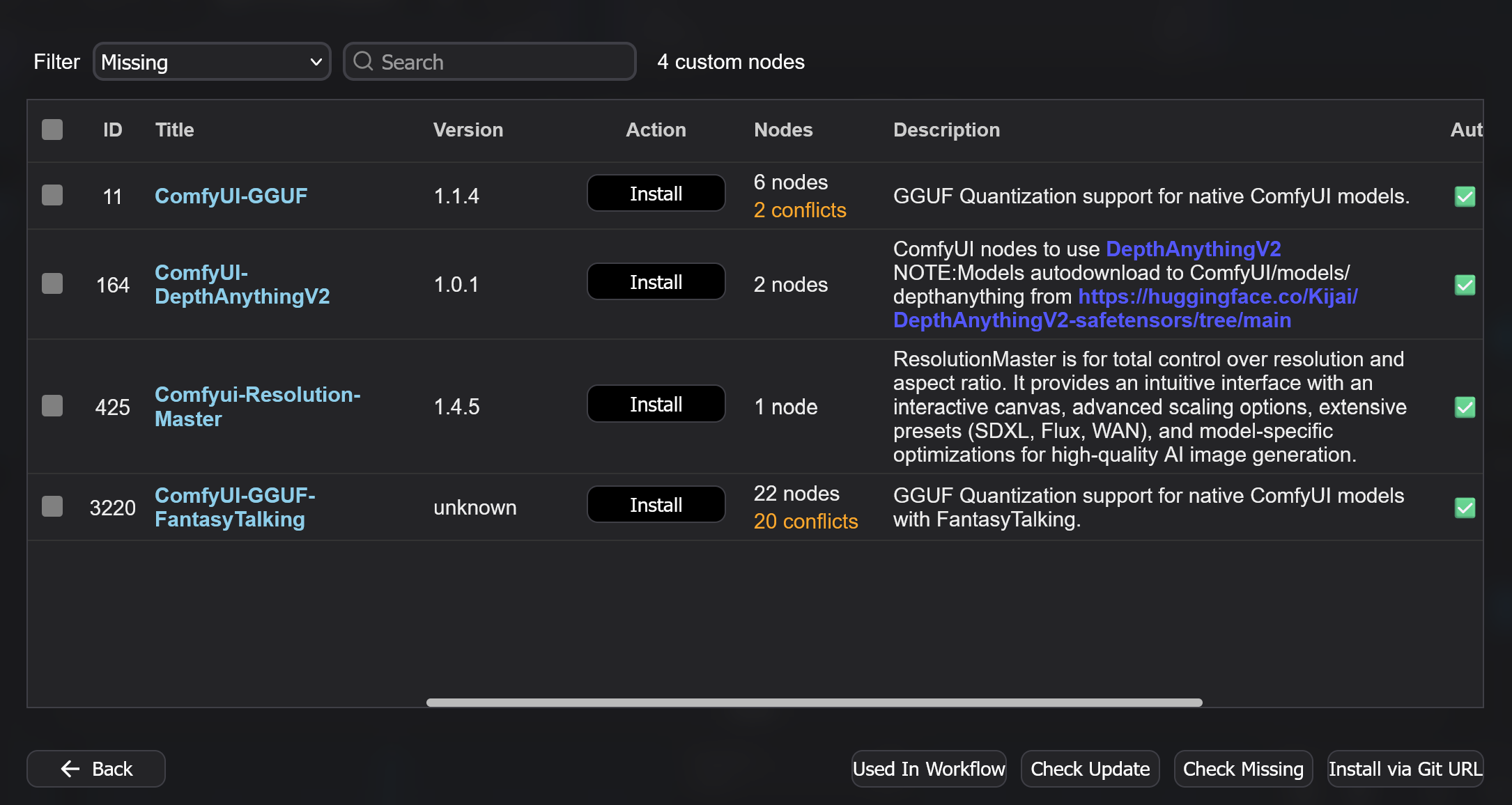This screenshot has height=805, width=1512.
Task: Install ComfyUI-GGUF-FantasyTalking custom node
Action: tap(656, 504)
